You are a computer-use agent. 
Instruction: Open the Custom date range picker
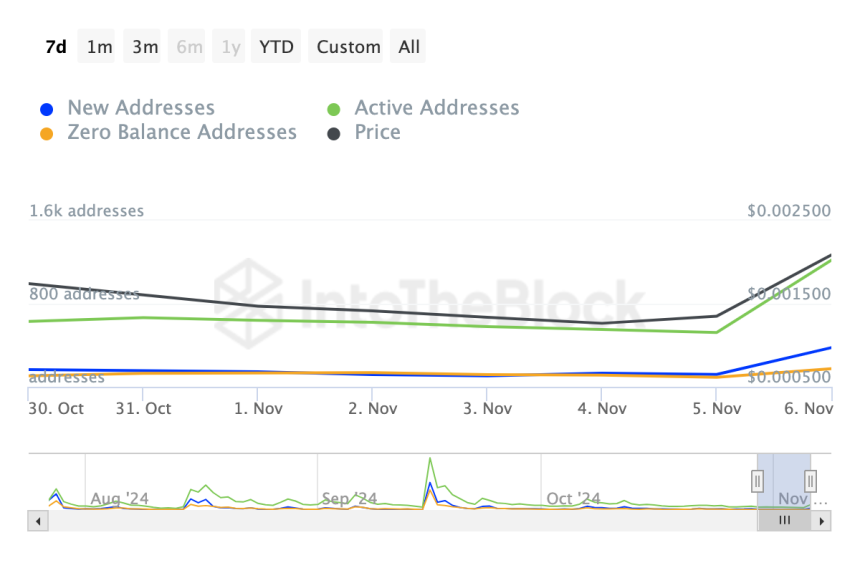[349, 47]
